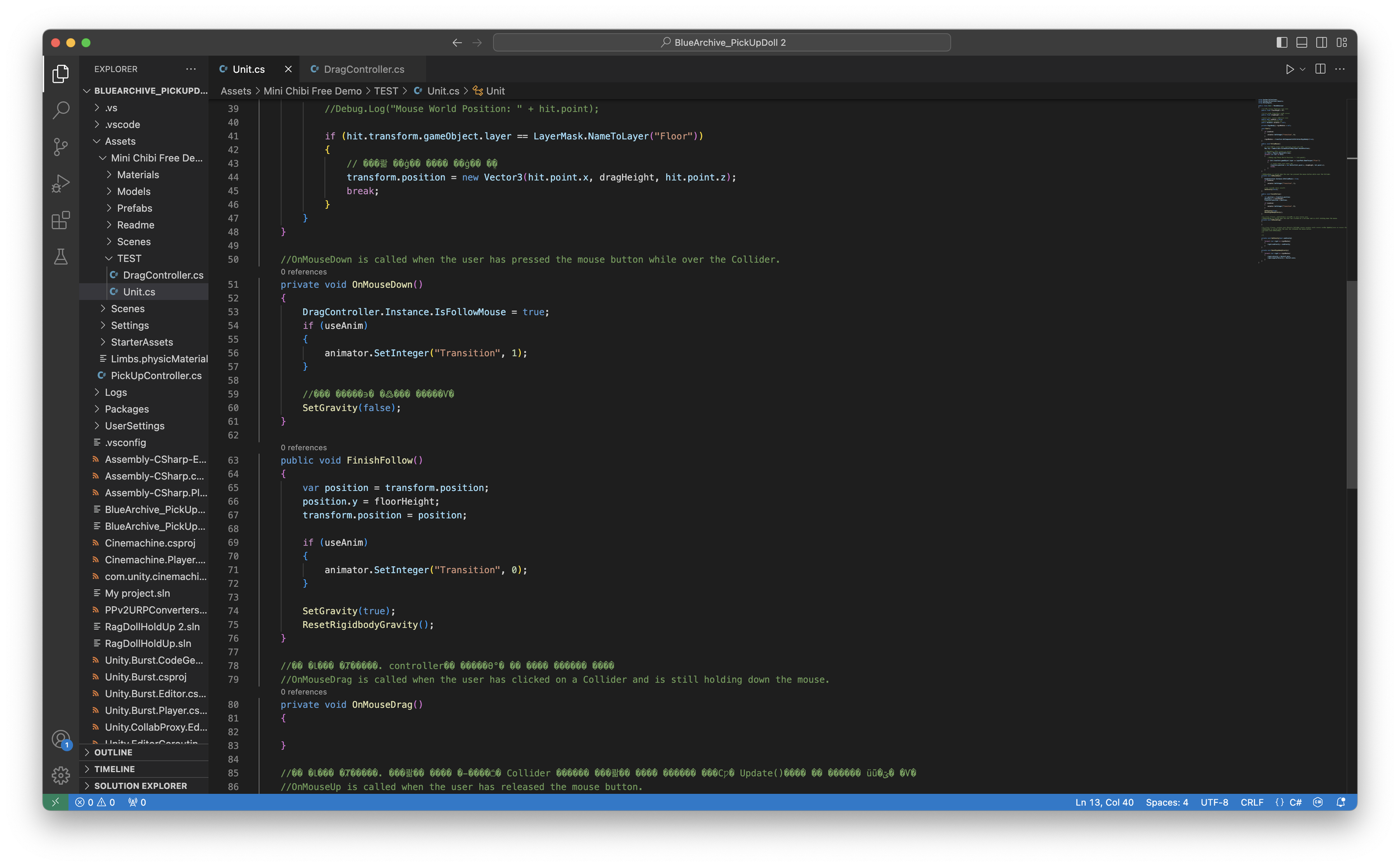This screenshot has width=1400, height=867.
Task: Open the Accounts icon menu
Action: coord(61,739)
